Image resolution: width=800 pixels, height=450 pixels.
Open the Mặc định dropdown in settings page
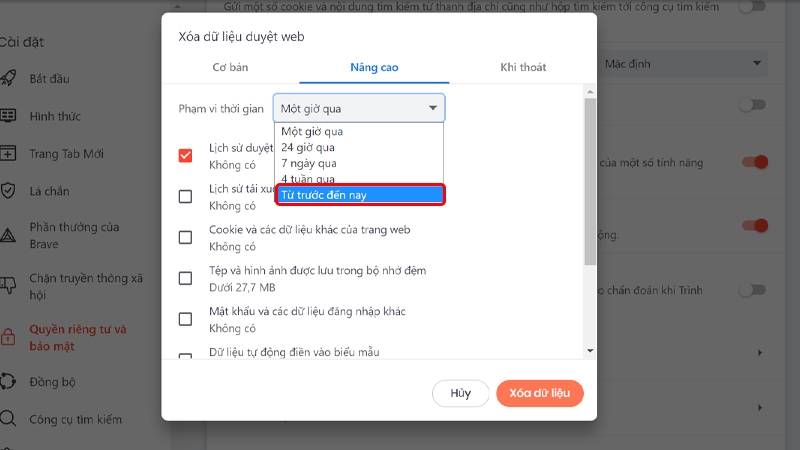tap(683, 64)
